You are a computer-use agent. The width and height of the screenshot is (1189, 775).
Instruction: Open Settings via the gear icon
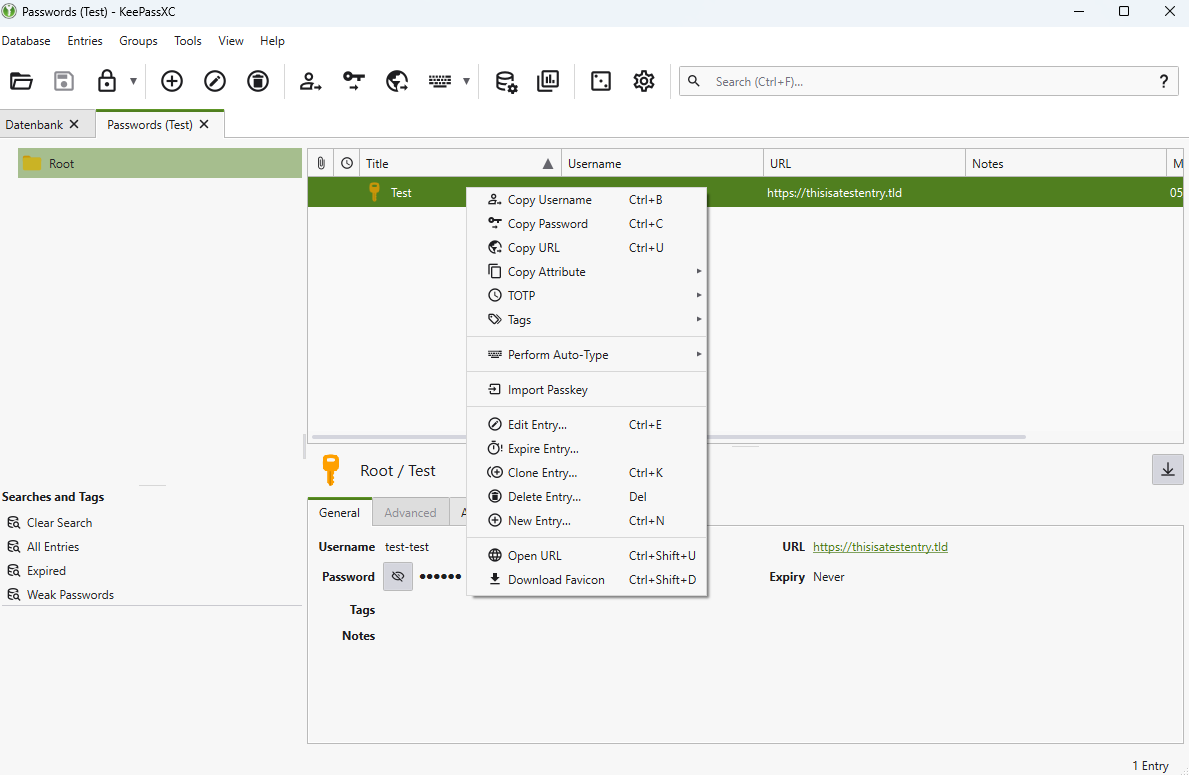tap(644, 82)
